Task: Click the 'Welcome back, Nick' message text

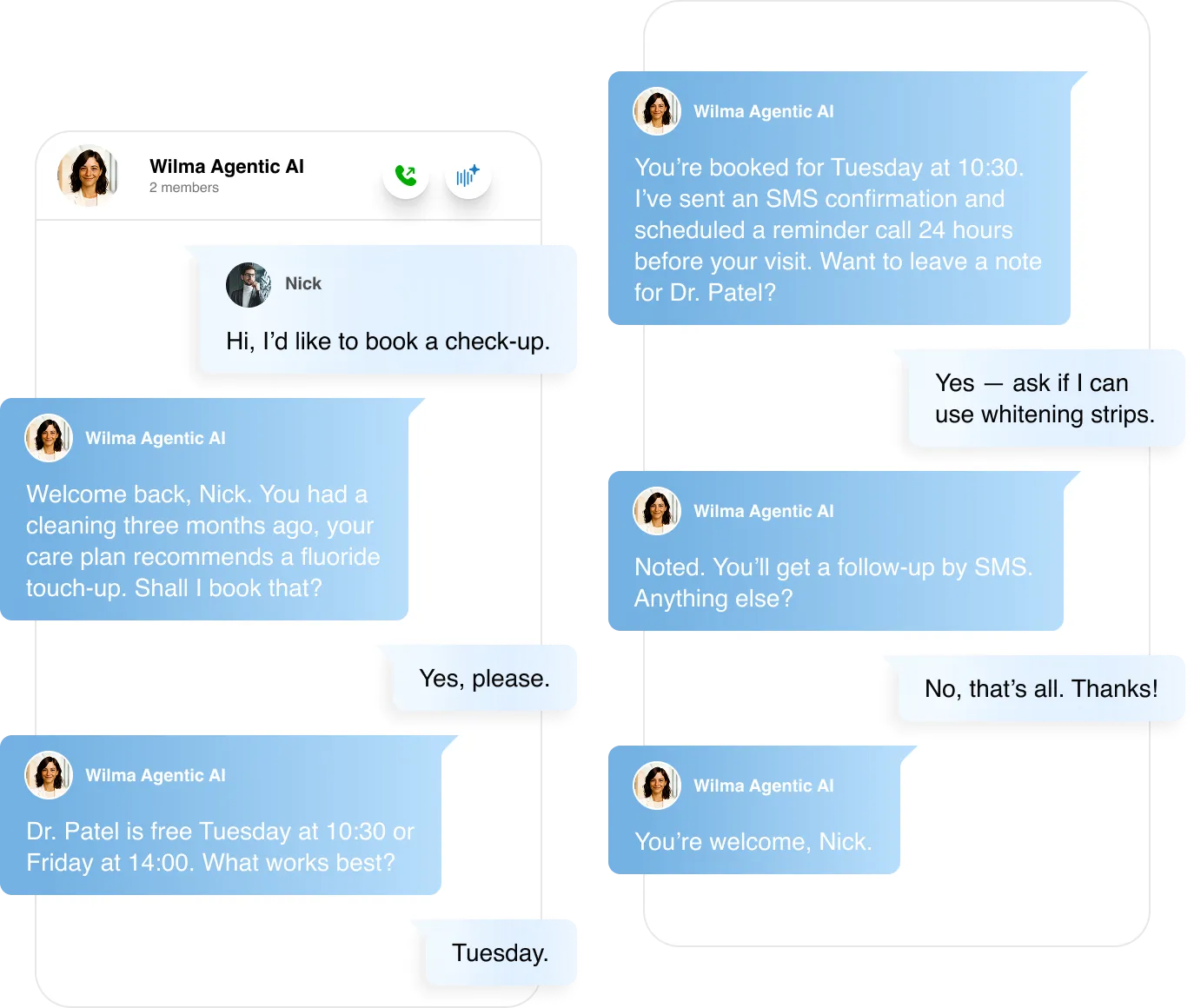Action: point(203,541)
